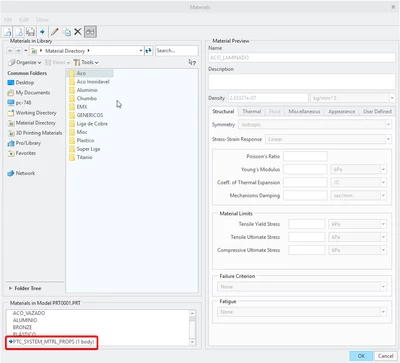The width and height of the screenshot is (400, 363).
Task: Edit selected material with the pencil icon
Action: [x=55, y=32]
